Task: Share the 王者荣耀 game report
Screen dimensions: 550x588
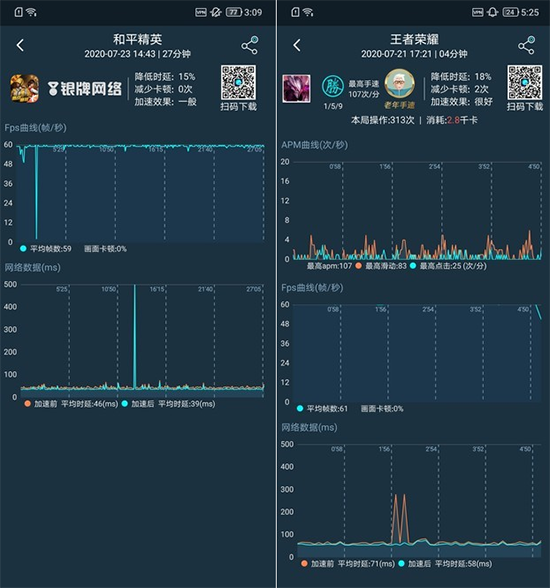Action: tap(526, 45)
